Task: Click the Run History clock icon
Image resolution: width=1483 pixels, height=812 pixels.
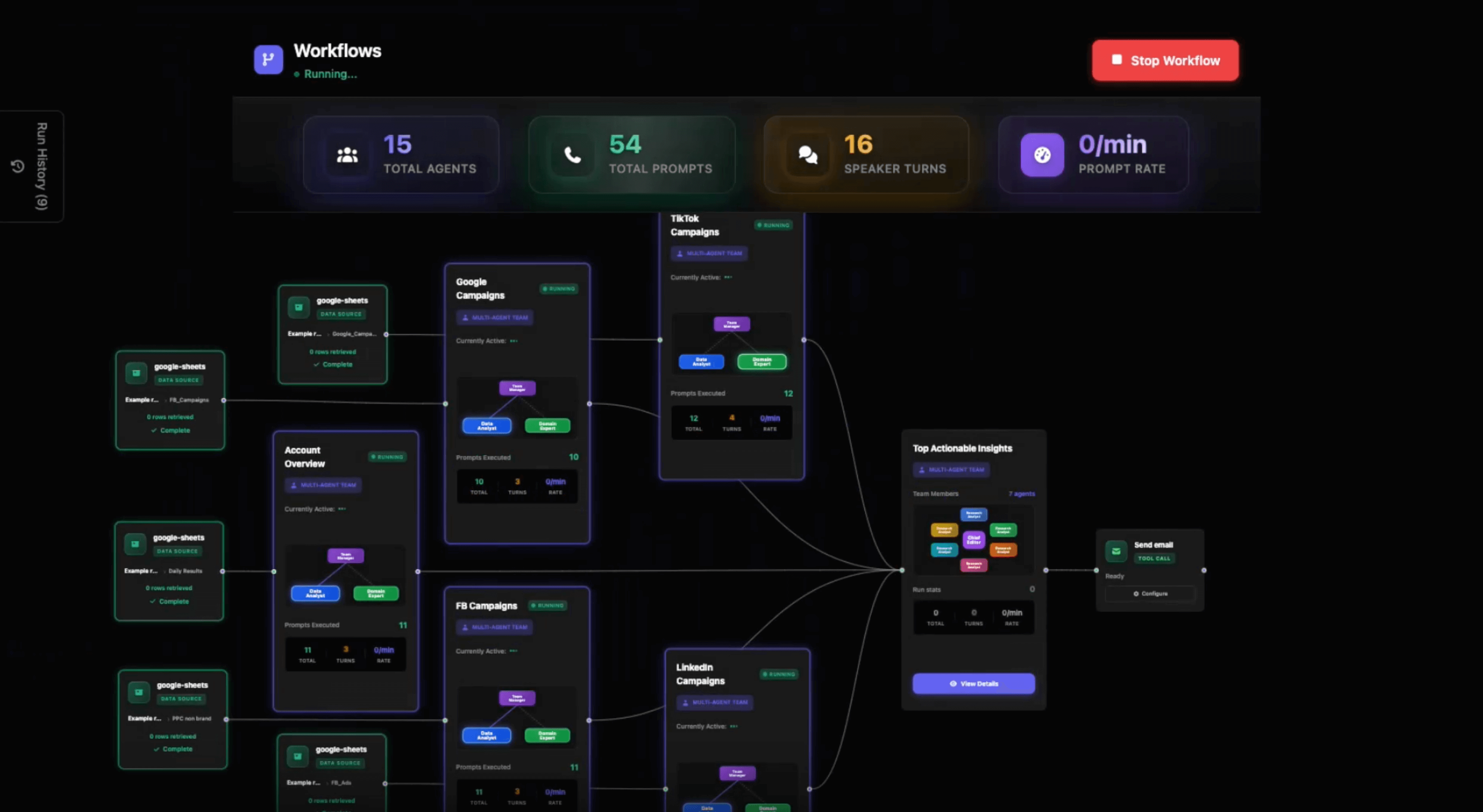Action: click(18, 166)
